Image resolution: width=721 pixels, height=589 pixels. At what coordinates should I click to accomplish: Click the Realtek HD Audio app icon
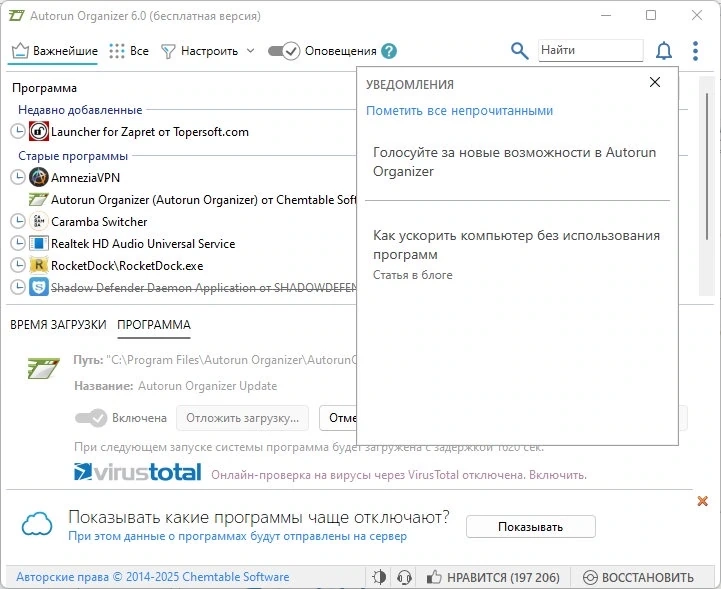coord(39,243)
